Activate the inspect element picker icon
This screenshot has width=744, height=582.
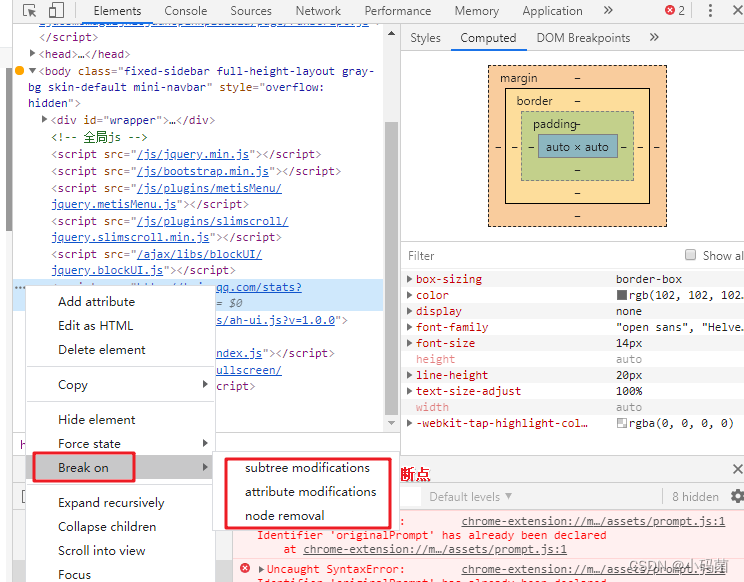tap(29, 10)
